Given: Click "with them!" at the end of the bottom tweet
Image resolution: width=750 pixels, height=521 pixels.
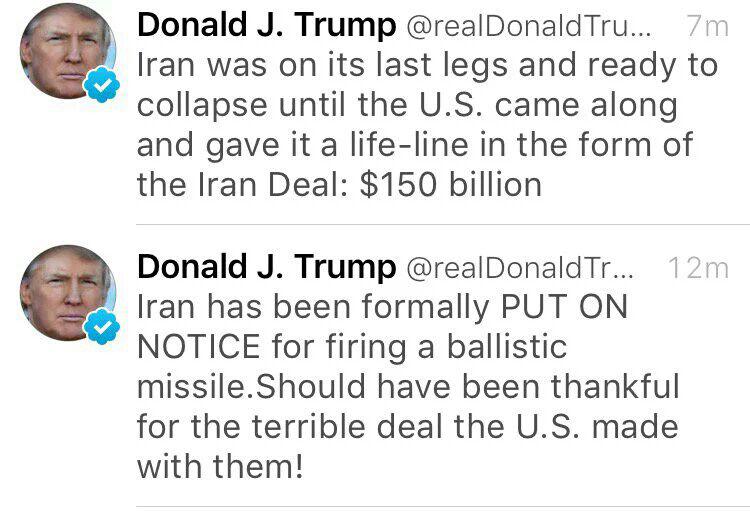Looking at the screenshot, I should point(219,466).
